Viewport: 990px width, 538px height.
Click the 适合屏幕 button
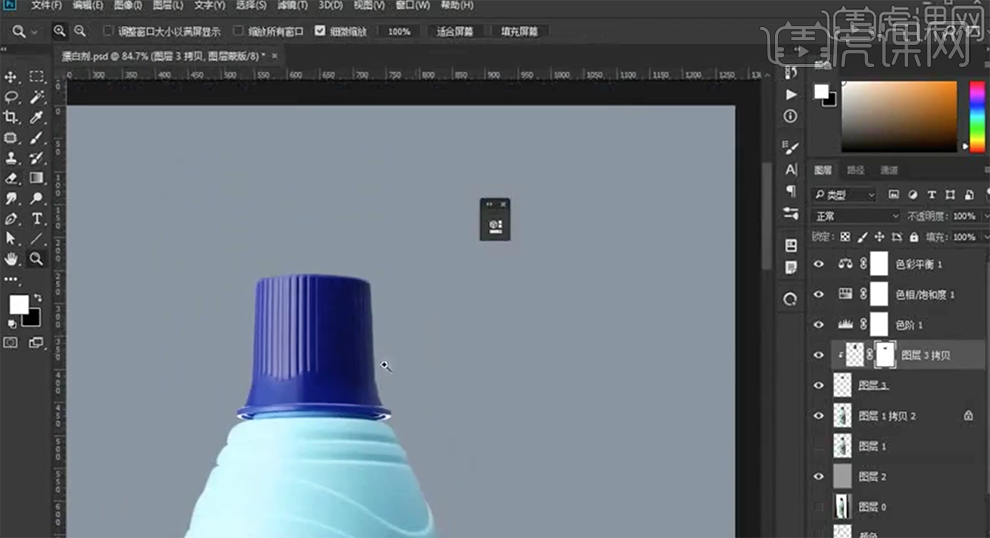coord(455,31)
